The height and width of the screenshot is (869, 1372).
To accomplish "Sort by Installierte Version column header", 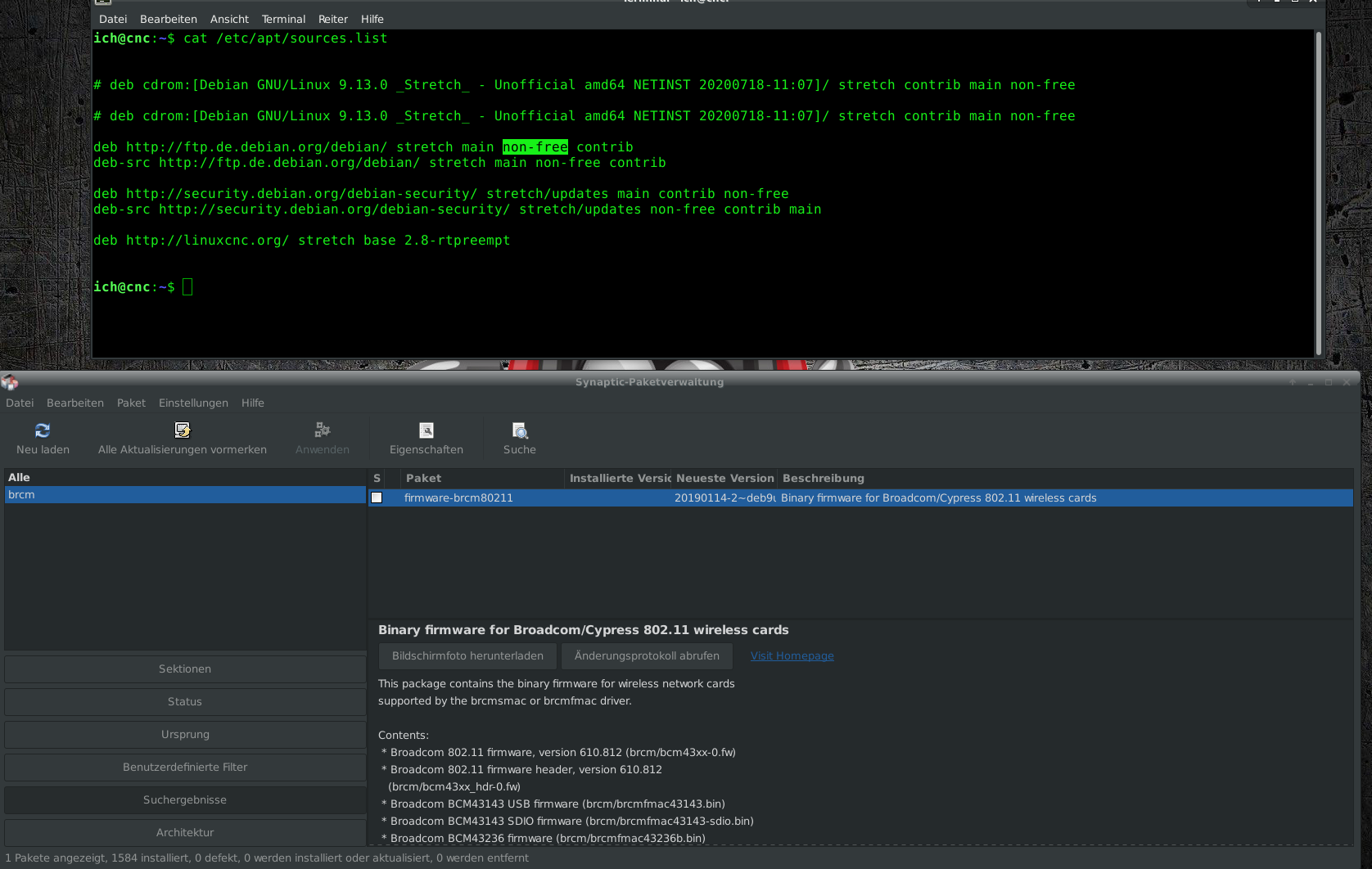I will (x=618, y=478).
